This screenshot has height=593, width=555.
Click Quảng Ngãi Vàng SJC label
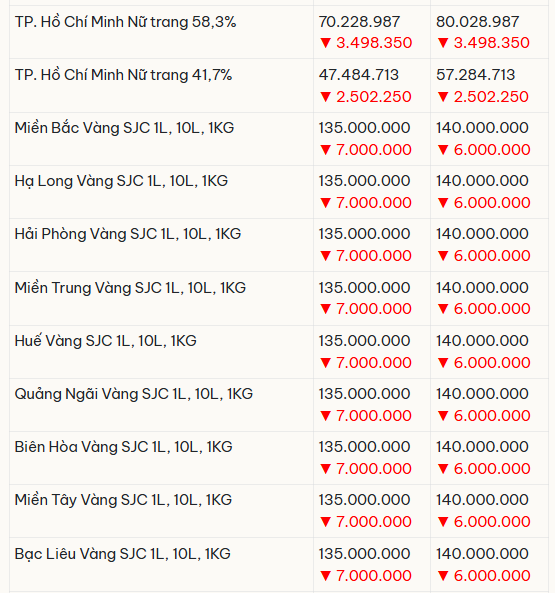tap(133, 394)
